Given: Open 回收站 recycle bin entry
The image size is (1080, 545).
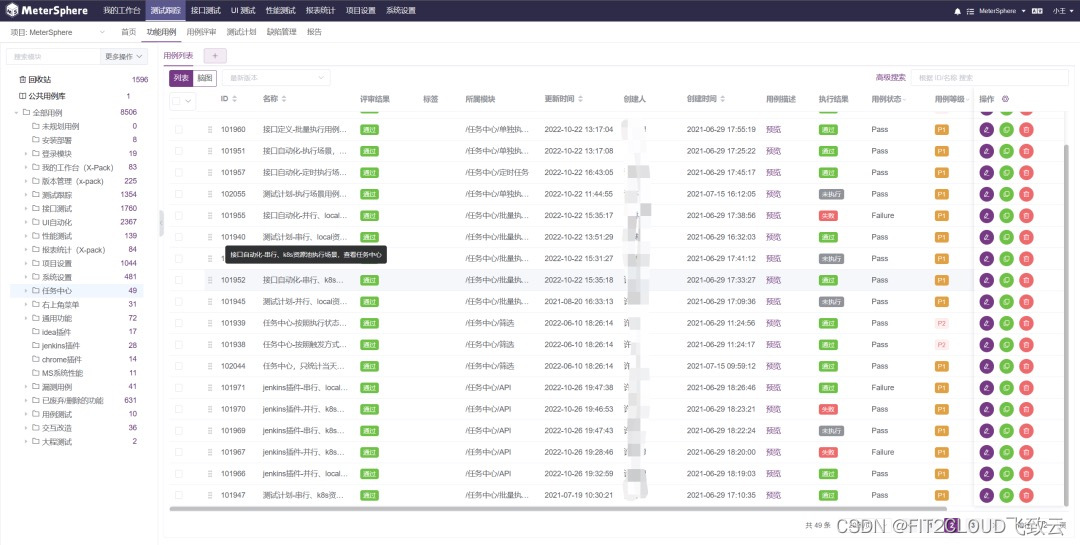Looking at the screenshot, I should [x=39, y=79].
